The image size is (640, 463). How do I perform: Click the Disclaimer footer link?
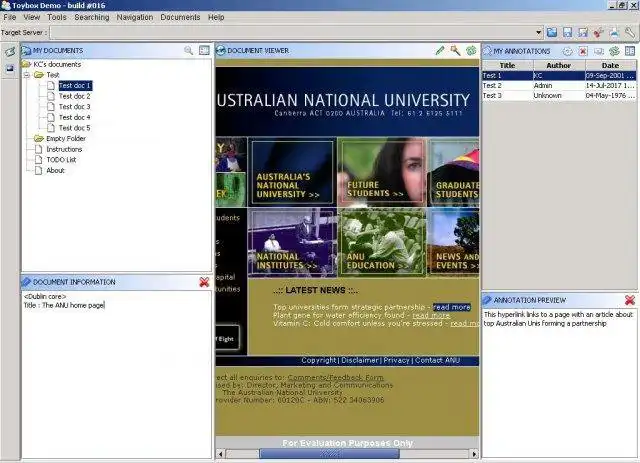360,360
